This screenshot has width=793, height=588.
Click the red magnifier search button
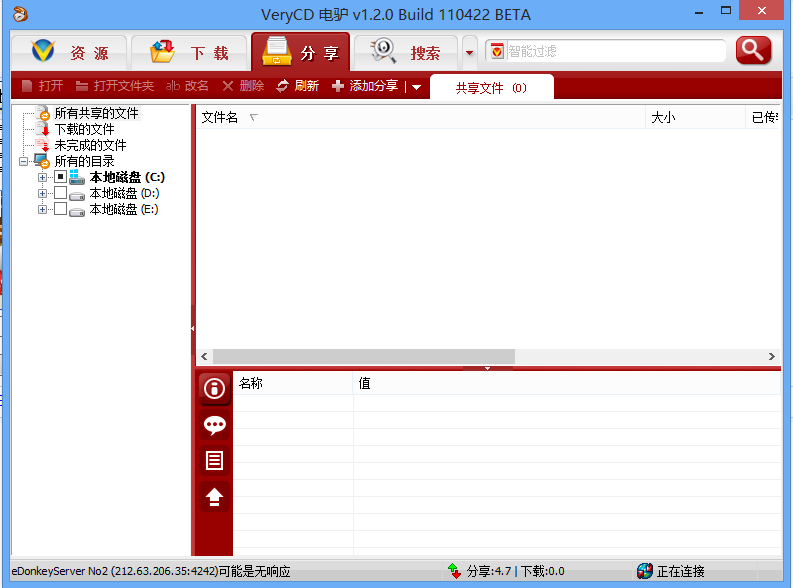click(754, 51)
